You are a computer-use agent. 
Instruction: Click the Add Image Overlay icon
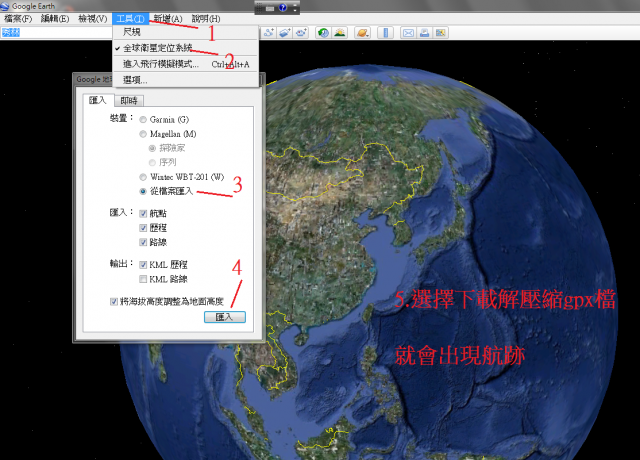point(284,33)
